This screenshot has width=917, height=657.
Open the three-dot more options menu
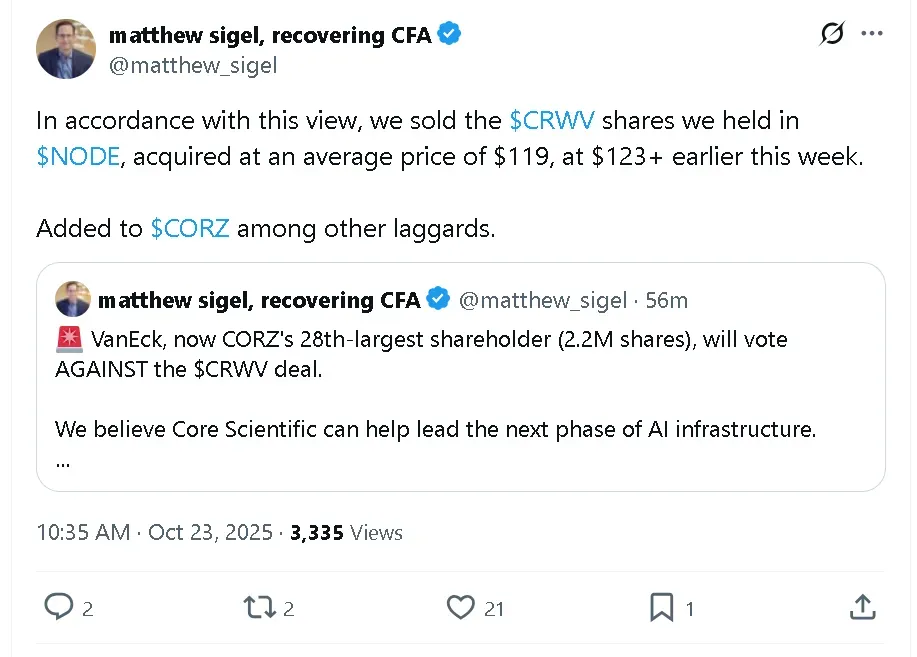(x=872, y=34)
